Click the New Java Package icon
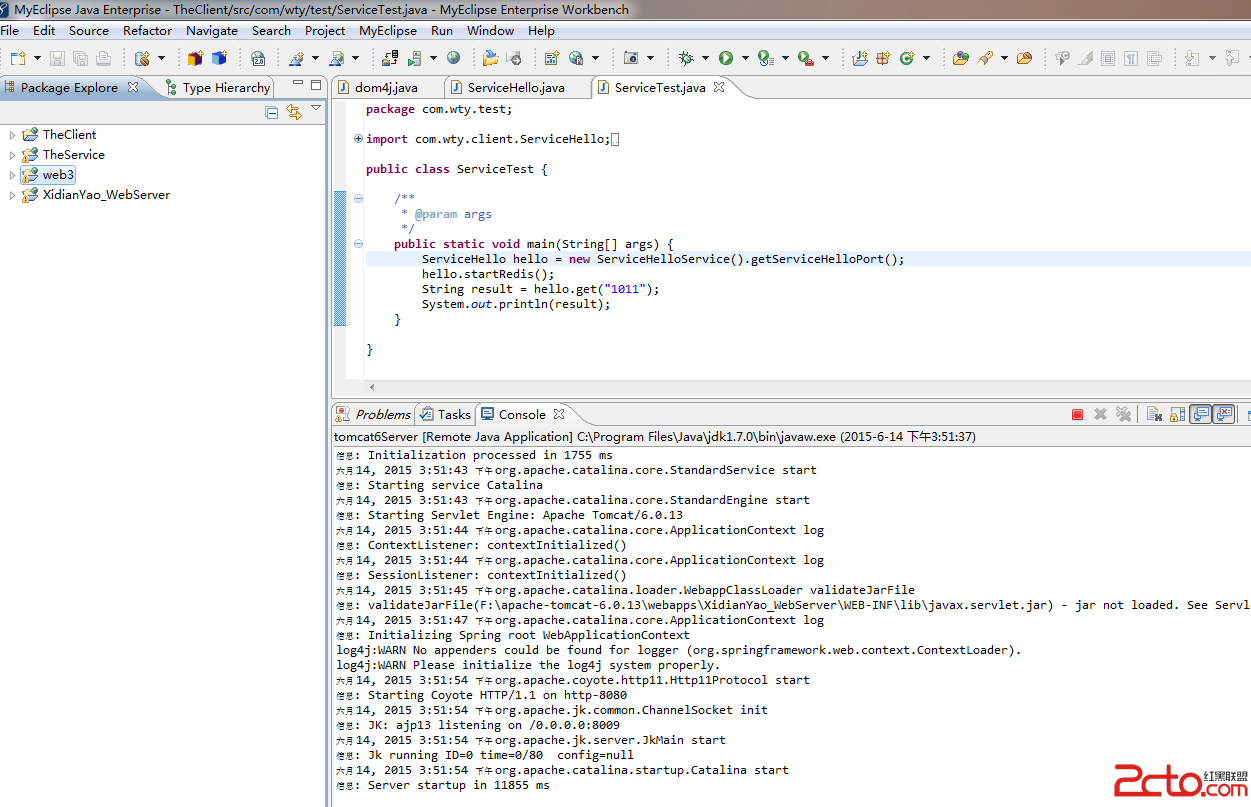 coord(883,58)
